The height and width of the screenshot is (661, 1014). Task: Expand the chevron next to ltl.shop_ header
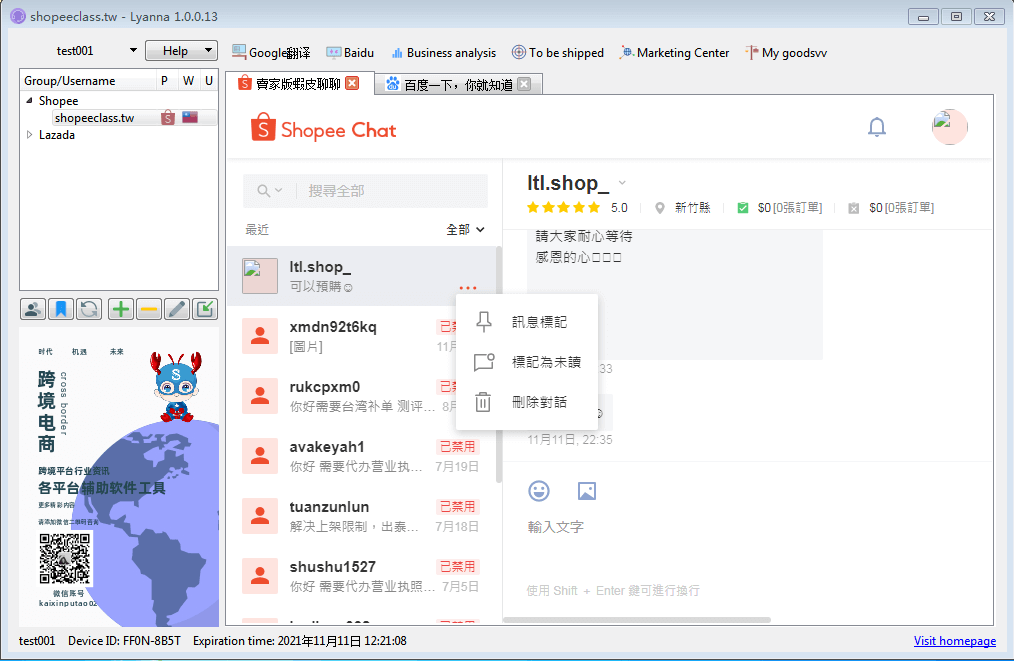(x=622, y=183)
